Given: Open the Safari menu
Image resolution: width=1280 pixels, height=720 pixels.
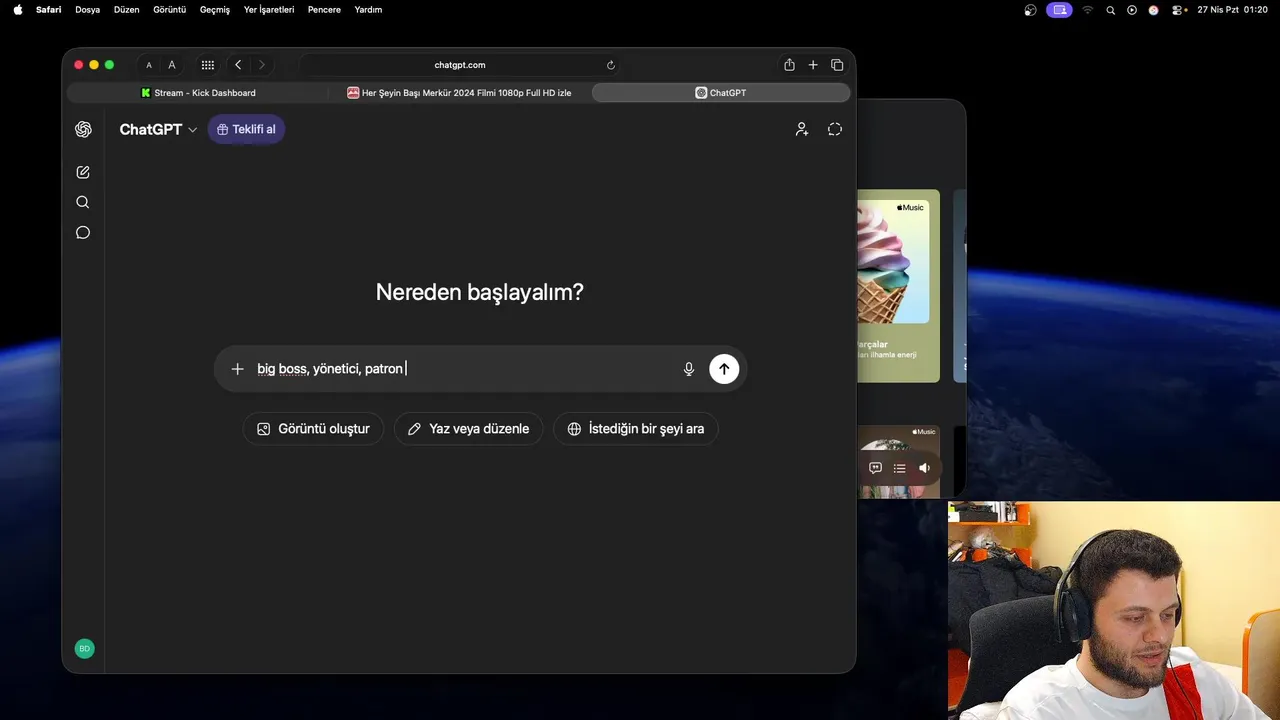Looking at the screenshot, I should point(48,10).
